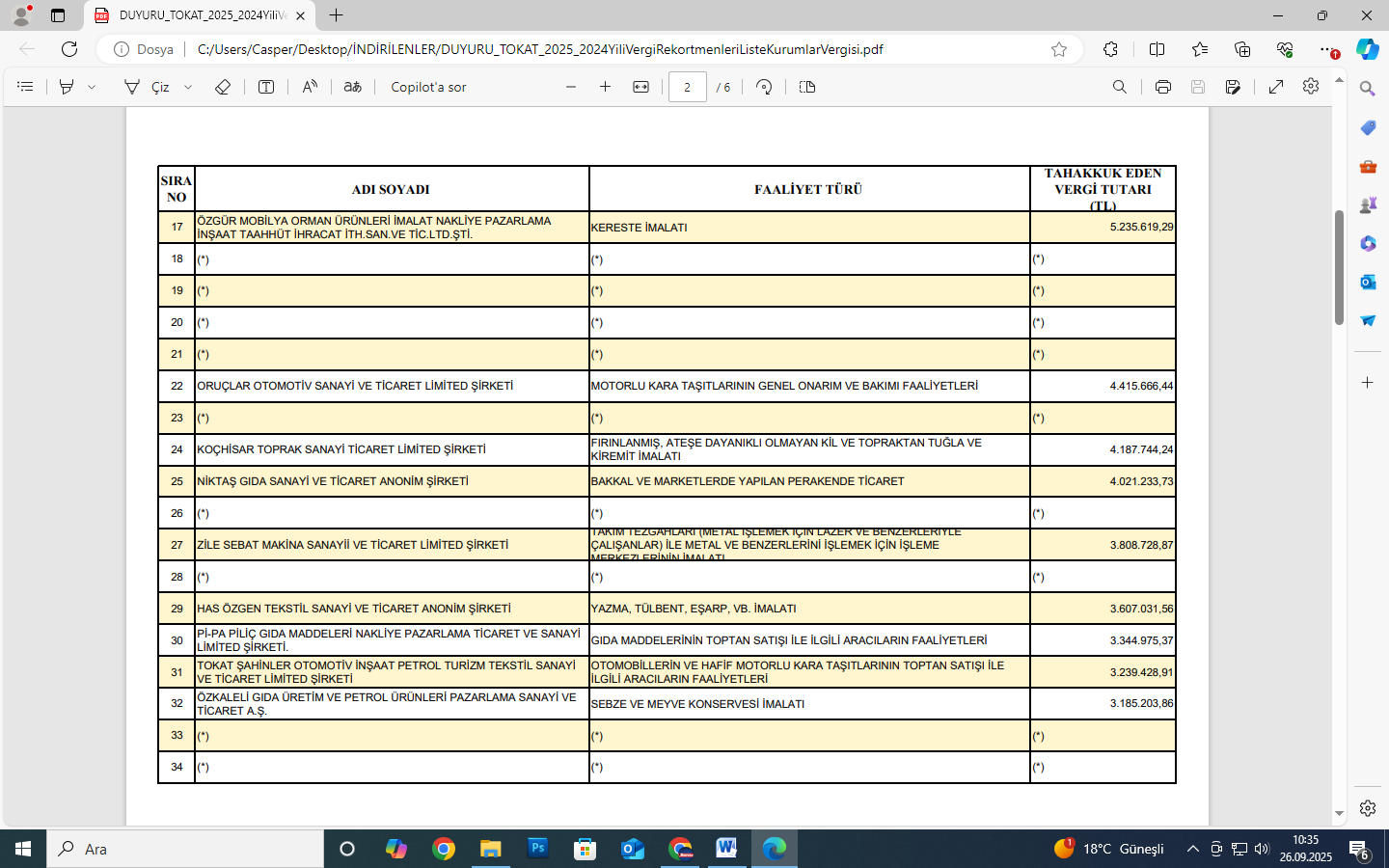Search the PDF with the magnifier icon
This screenshot has height=868, width=1389.
pyautogui.click(x=1119, y=87)
